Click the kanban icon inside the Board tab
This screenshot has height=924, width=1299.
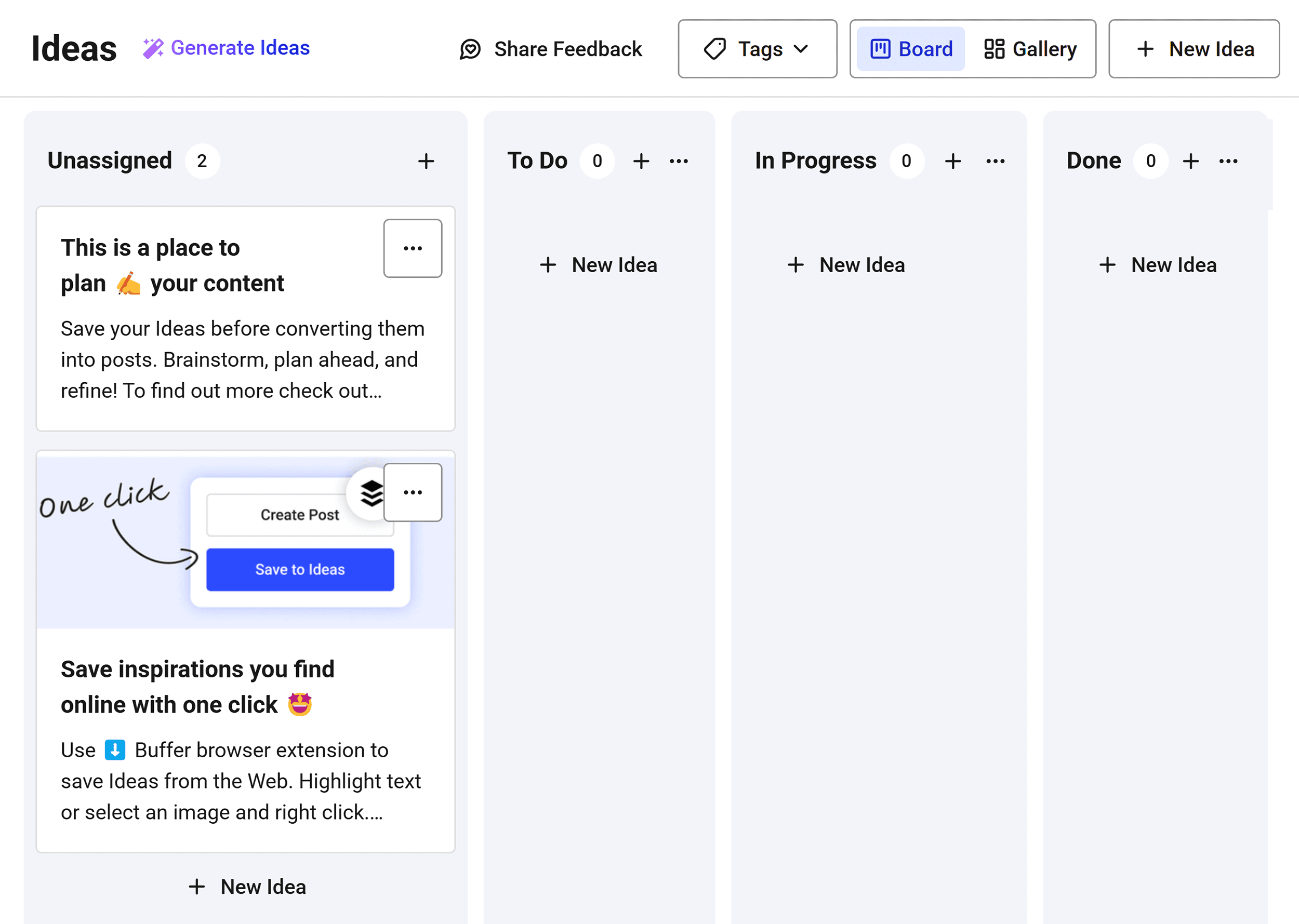click(x=880, y=49)
